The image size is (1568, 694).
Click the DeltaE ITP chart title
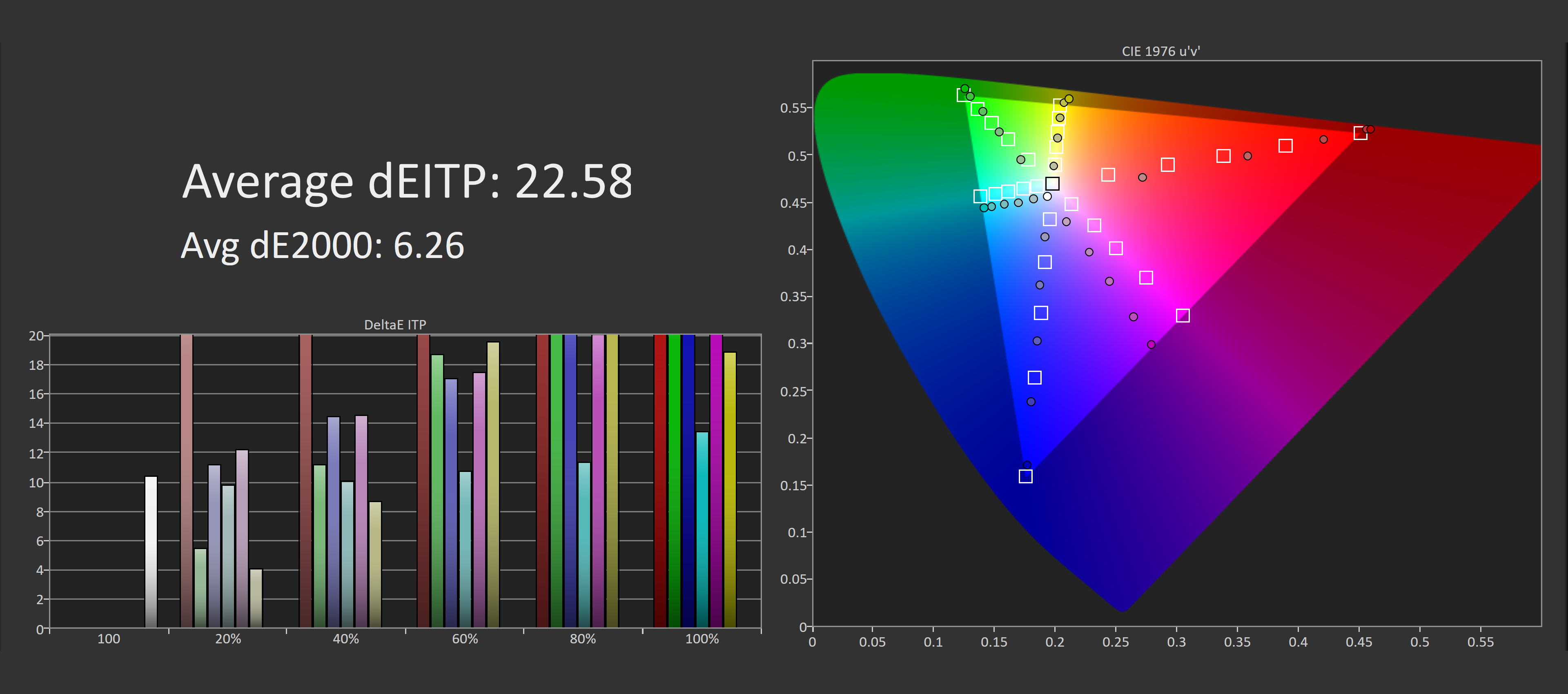tap(395, 325)
